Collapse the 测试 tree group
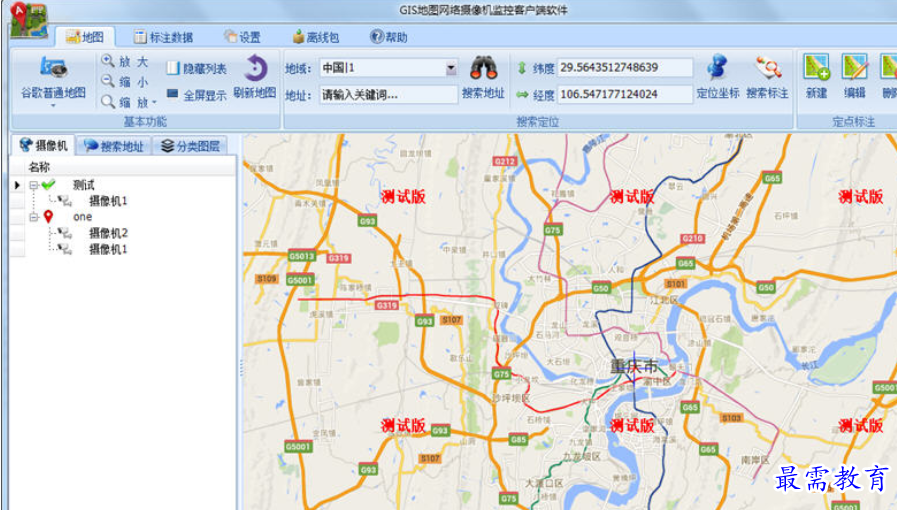This screenshot has width=897, height=510. (x=34, y=185)
